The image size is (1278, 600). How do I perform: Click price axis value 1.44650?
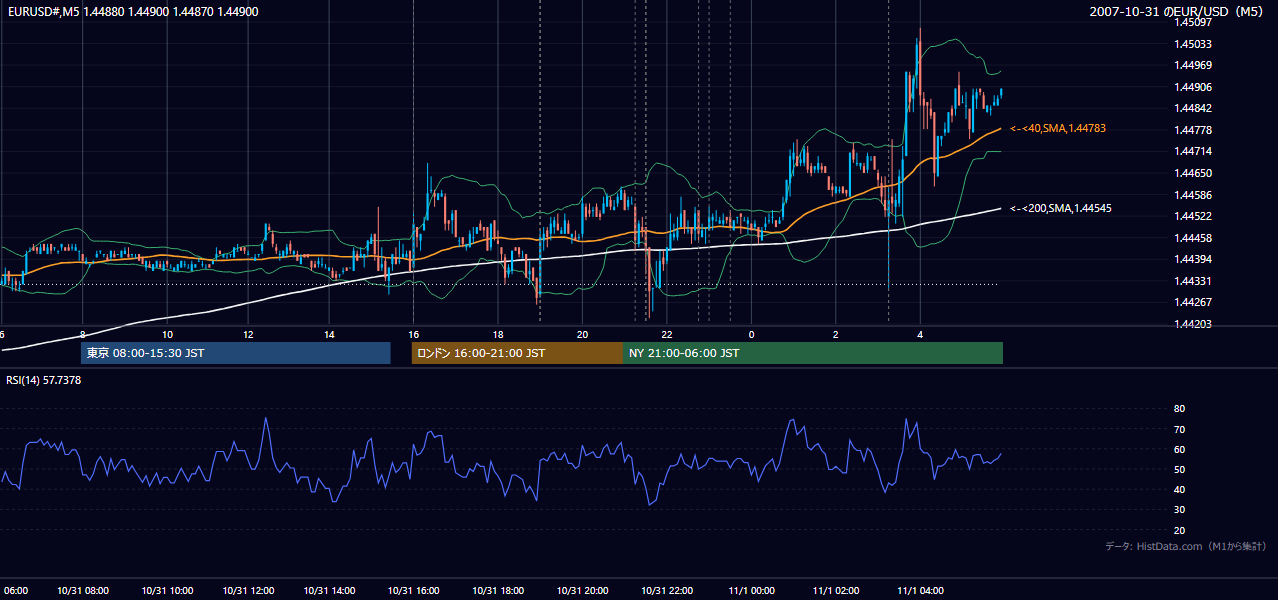pos(1192,173)
